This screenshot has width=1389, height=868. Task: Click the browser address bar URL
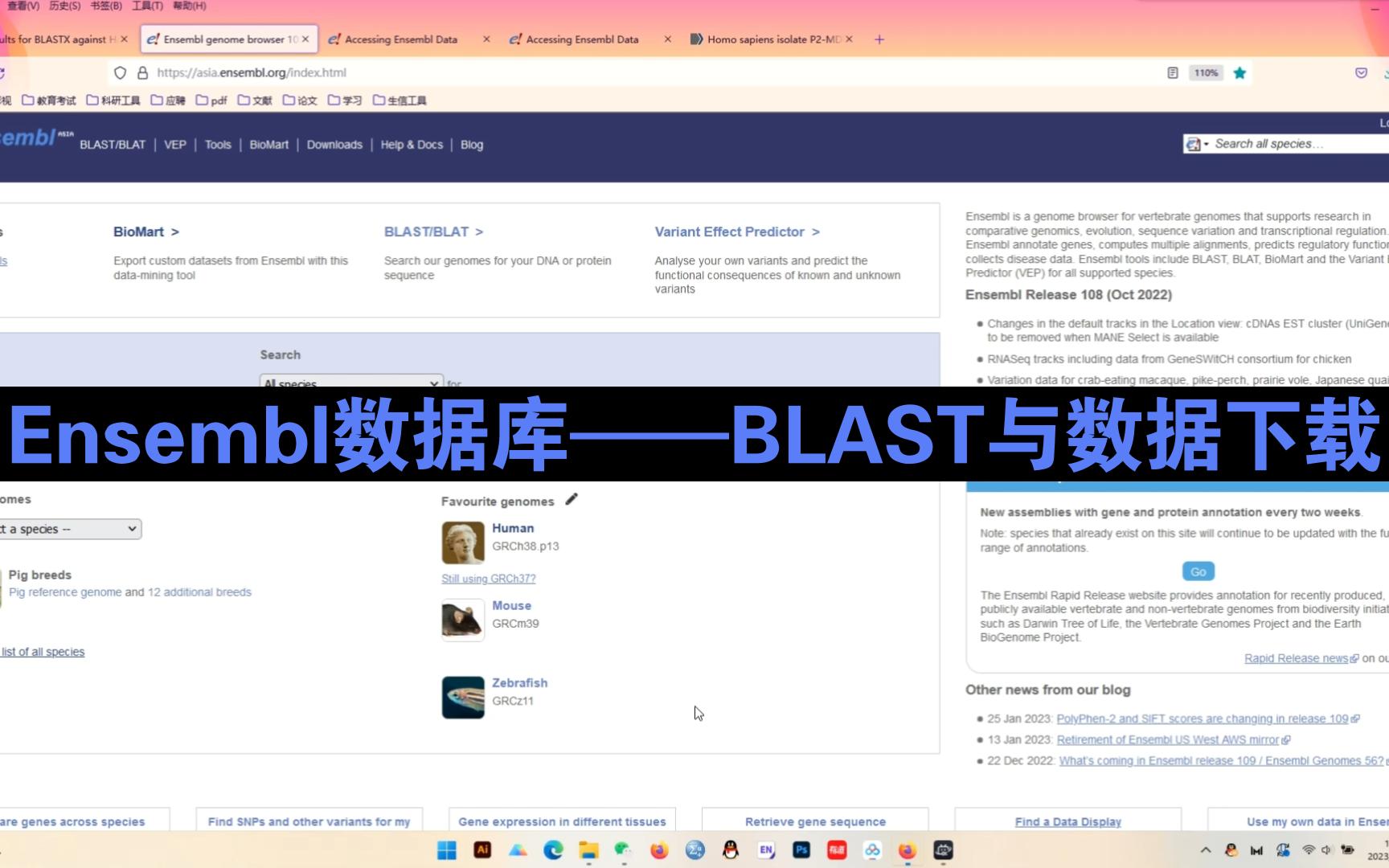click(x=252, y=73)
